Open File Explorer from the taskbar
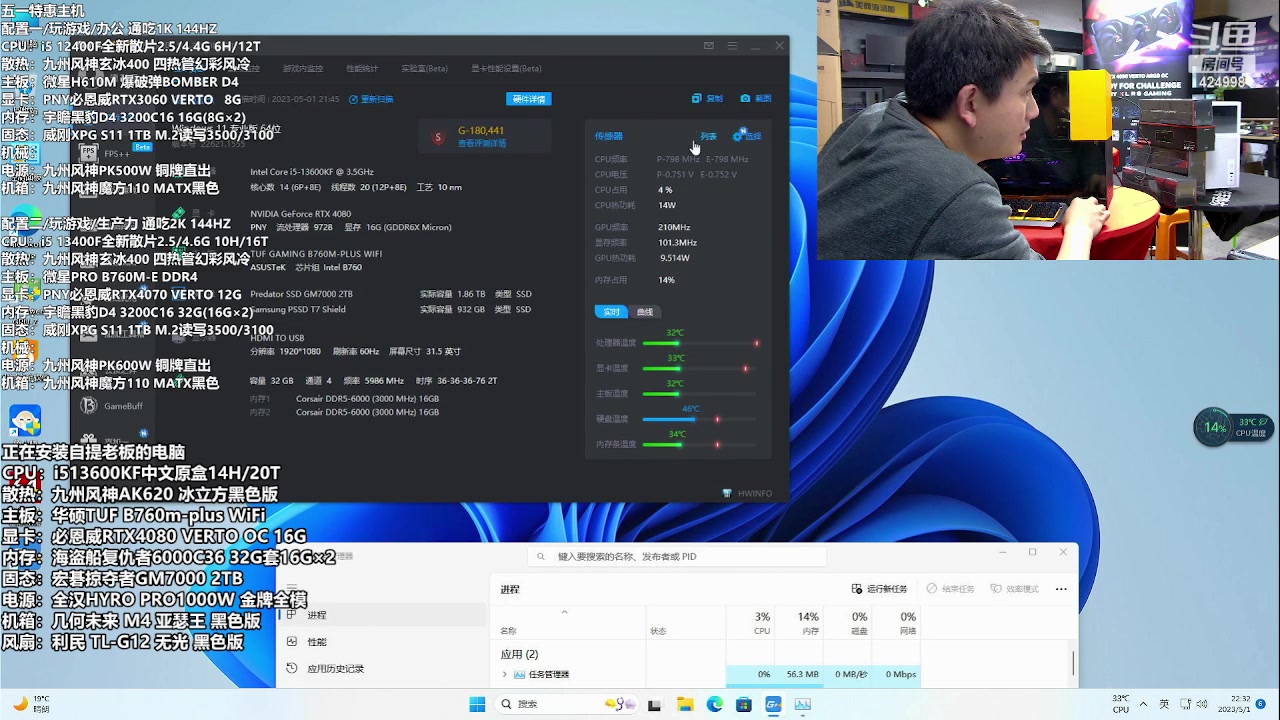Image resolution: width=1280 pixels, height=720 pixels. pos(685,704)
